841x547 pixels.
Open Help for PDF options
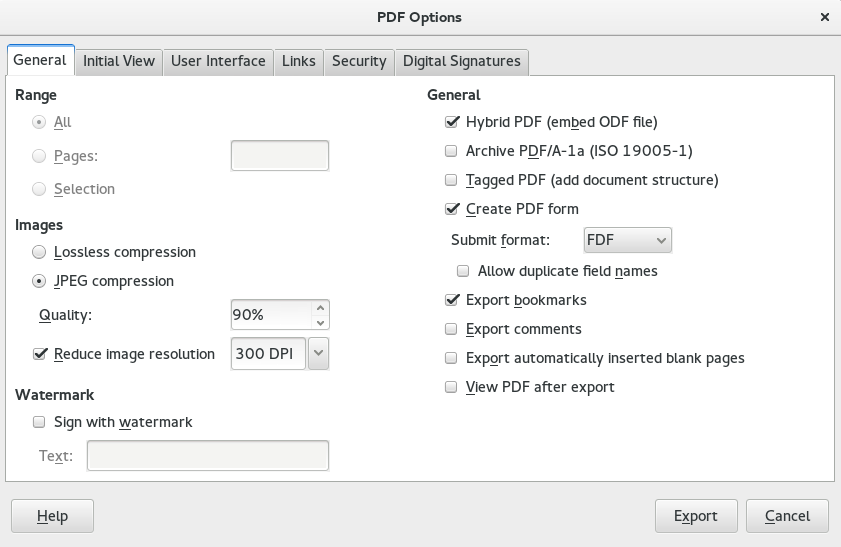click(52, 516)
